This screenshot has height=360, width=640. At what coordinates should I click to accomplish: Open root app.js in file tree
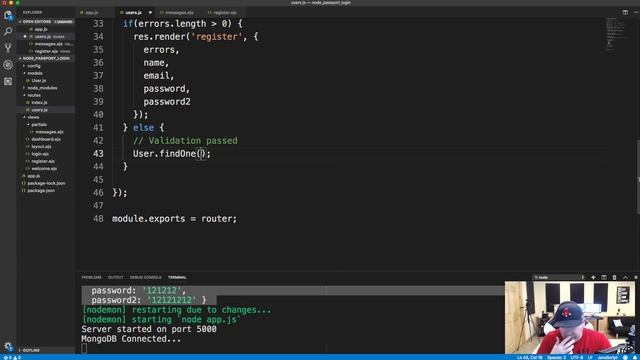(33, 176)
